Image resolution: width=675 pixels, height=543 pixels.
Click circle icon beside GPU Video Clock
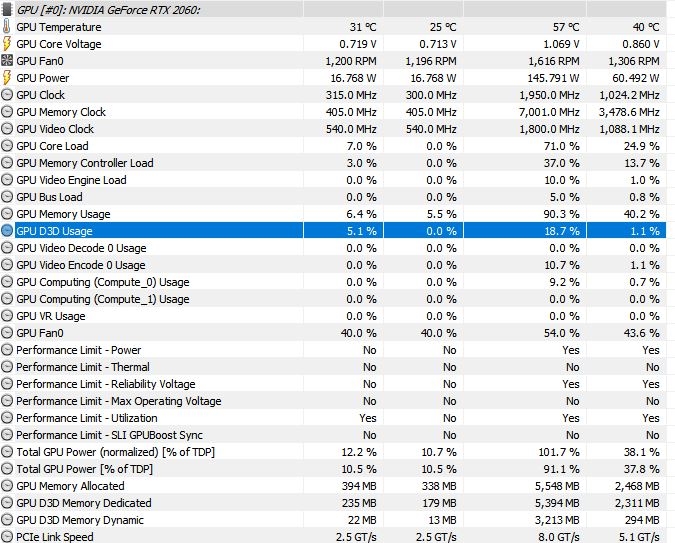pos(7,129)
